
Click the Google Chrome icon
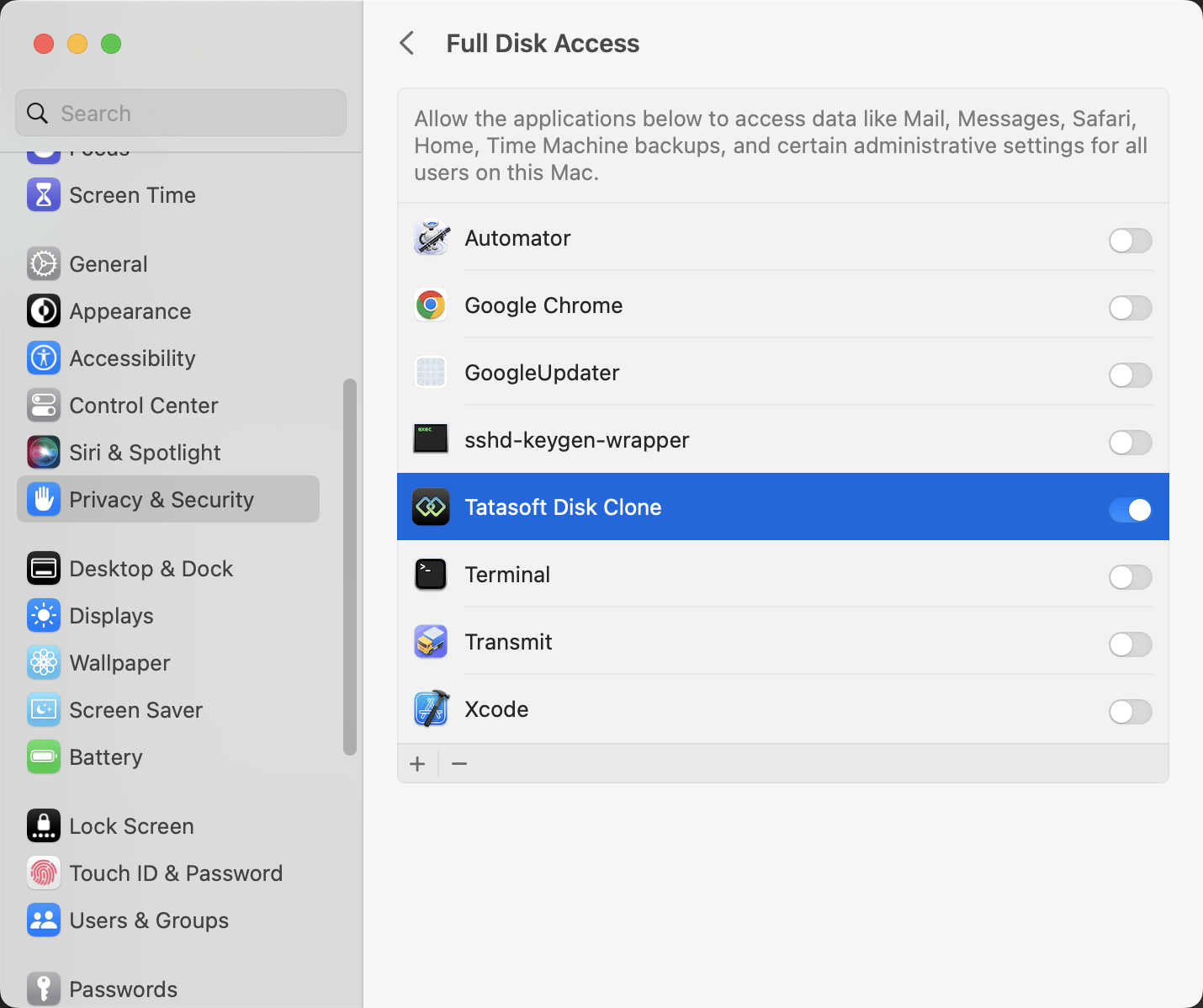431,305
